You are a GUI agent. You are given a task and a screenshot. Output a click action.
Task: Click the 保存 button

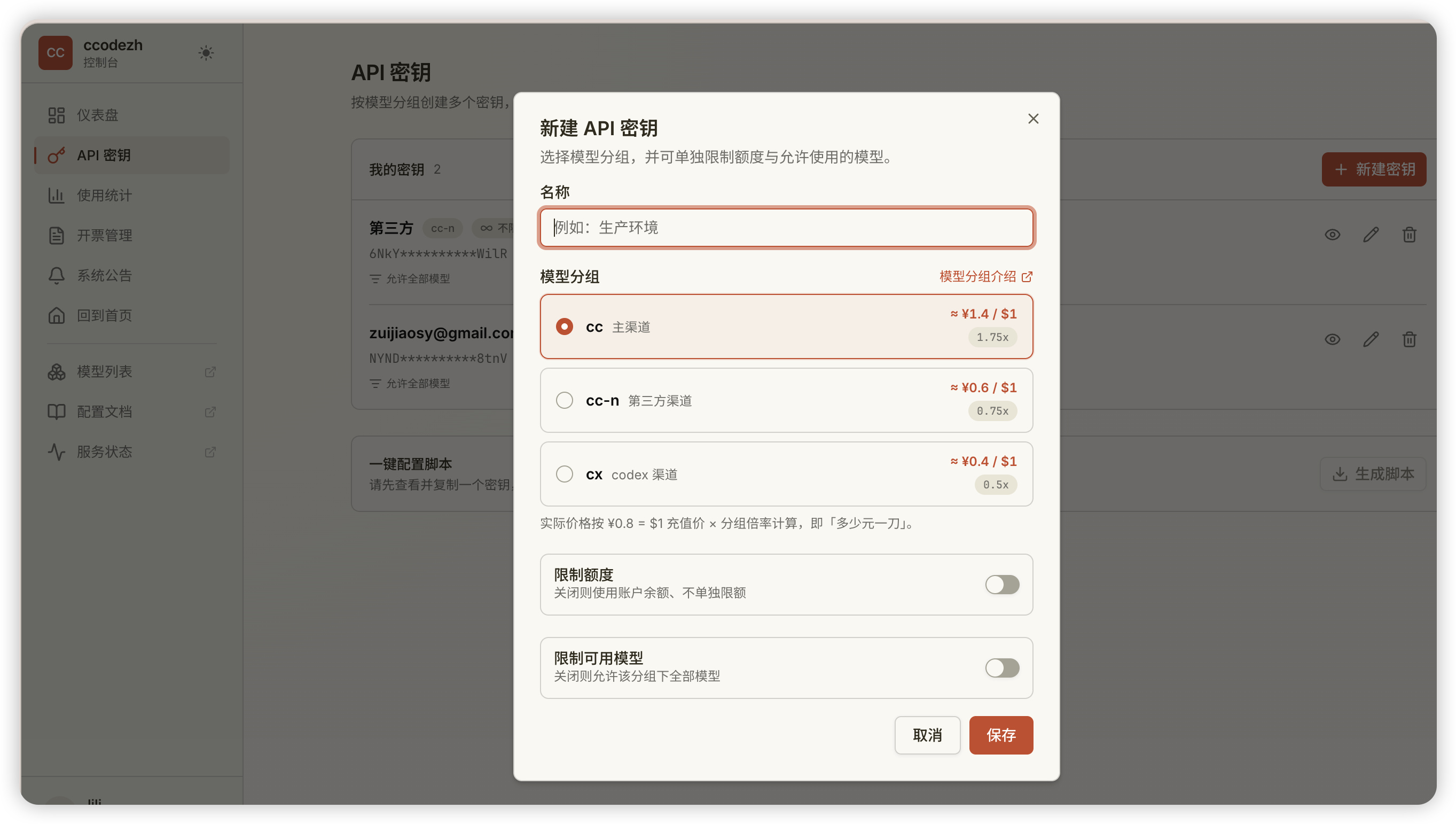(x=1000, y=735)
